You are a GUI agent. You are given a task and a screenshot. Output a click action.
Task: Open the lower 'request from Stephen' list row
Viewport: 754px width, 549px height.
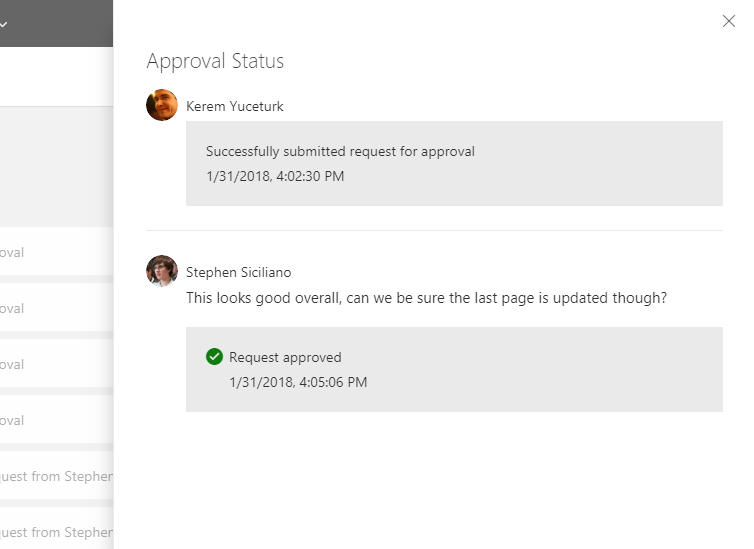coord(56,532)
